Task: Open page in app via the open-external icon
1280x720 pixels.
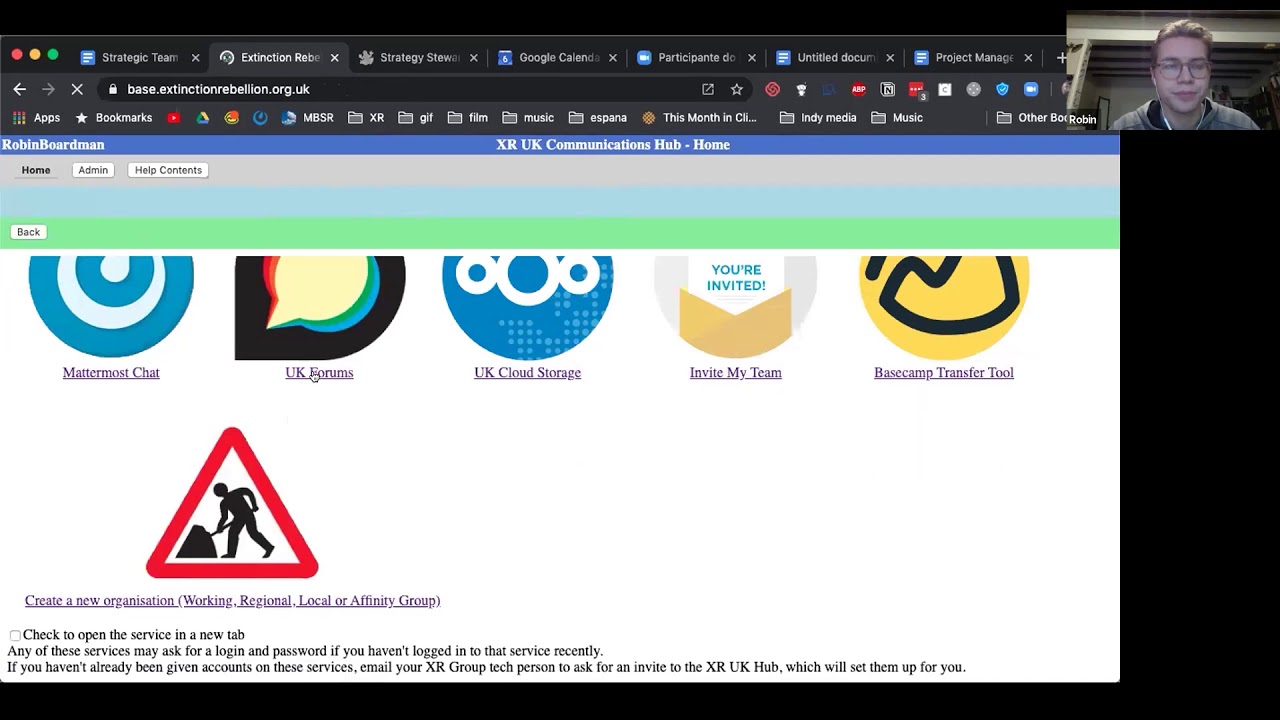Action: pyautogui.click(x=708, y=89)
